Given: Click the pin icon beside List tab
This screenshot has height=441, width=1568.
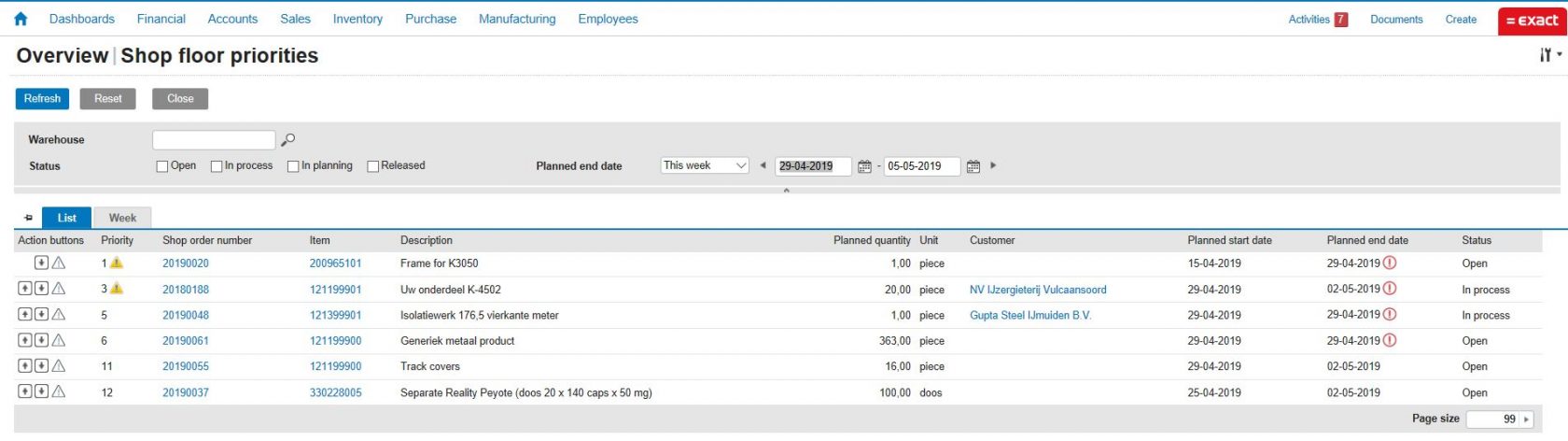Looking at the screenshot, I should 28,218.
